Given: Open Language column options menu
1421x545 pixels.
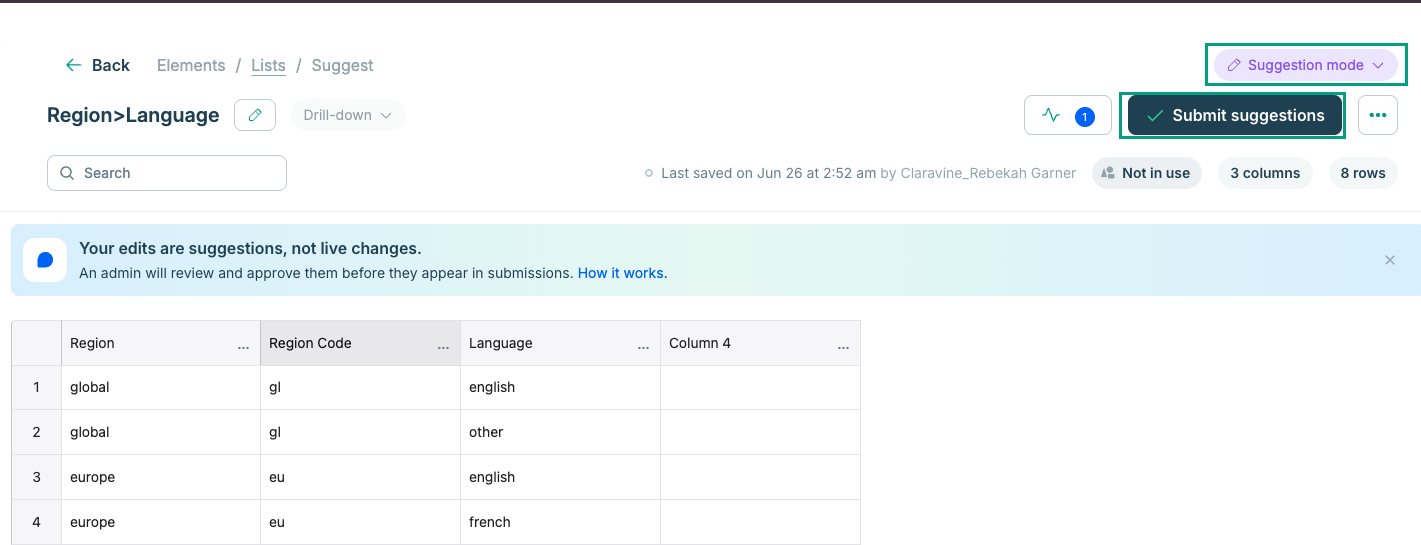Looking at the screenshot, I should tap(644, 347).
